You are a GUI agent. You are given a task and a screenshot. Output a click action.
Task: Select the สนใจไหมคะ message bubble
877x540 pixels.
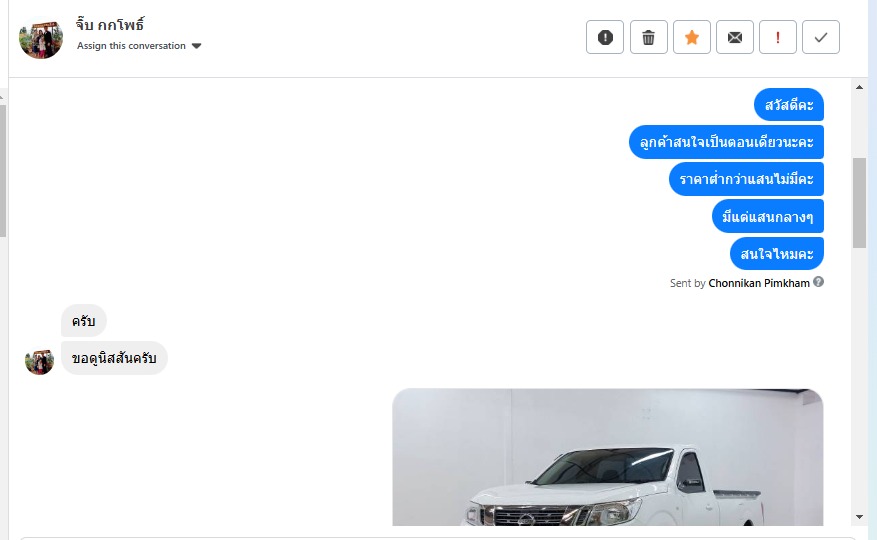(x=777, y=253)
